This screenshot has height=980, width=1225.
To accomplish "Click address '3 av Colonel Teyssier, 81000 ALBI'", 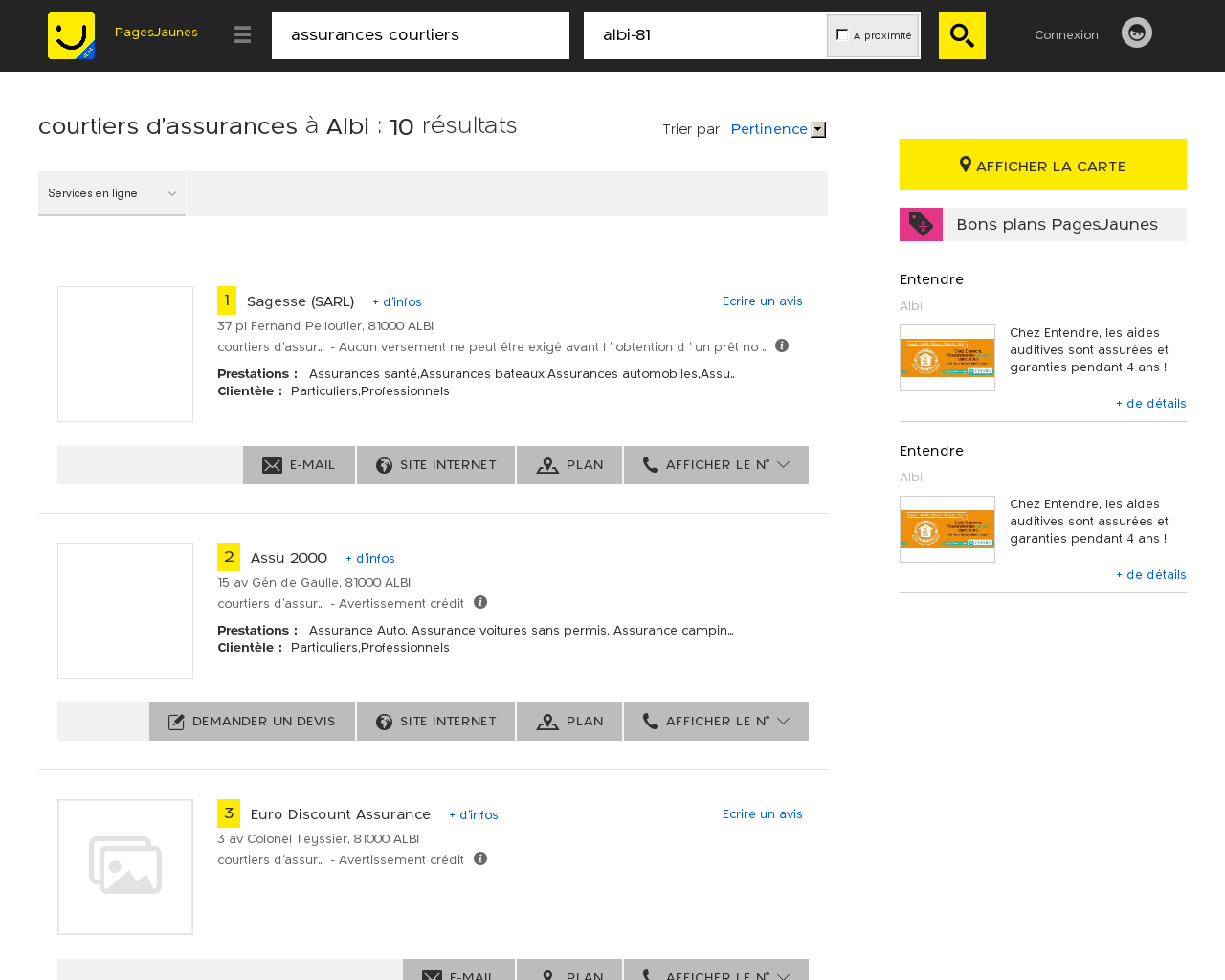I will click(319, 839).
